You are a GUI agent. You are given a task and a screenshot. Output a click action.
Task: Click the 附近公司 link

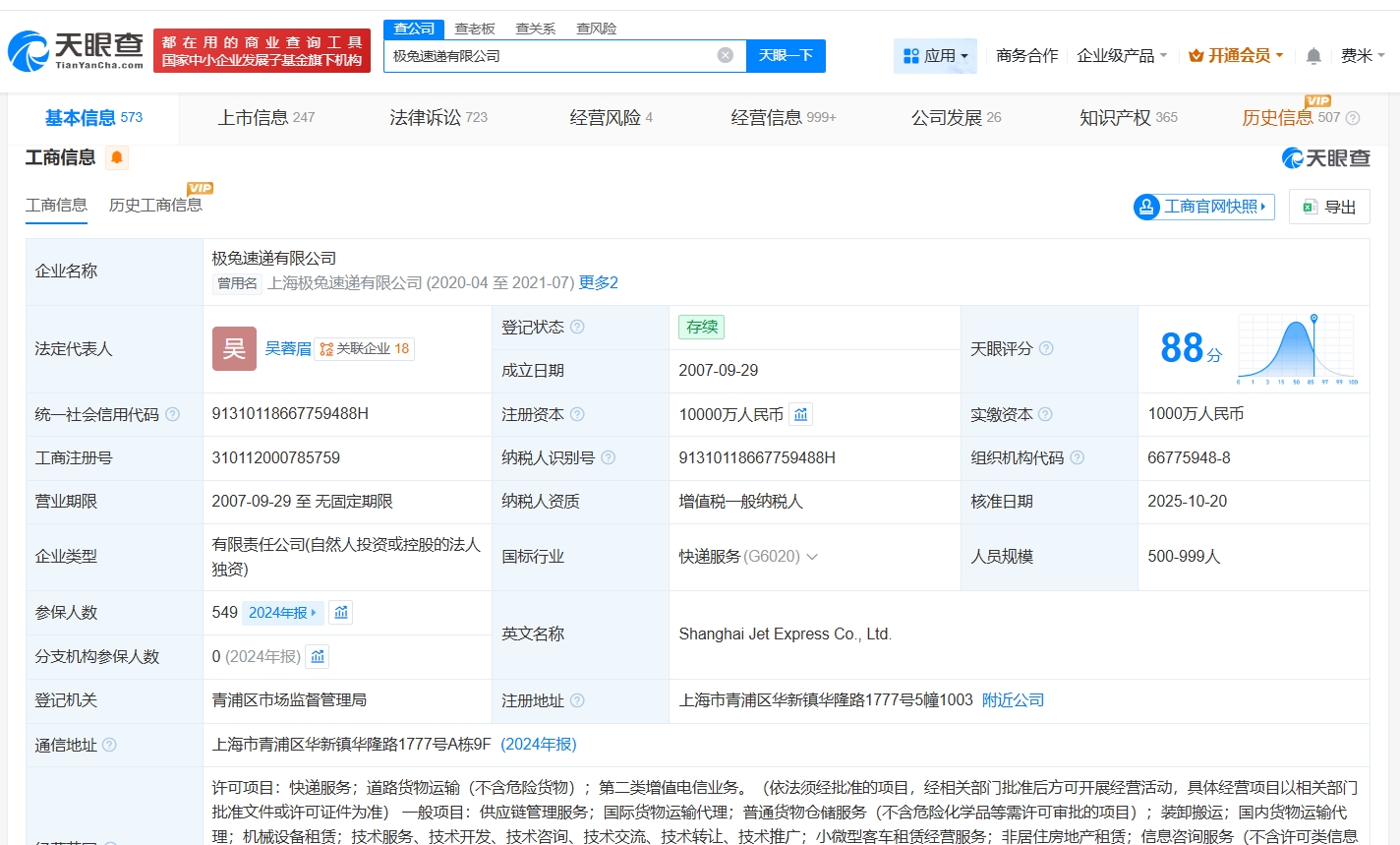1014,700
